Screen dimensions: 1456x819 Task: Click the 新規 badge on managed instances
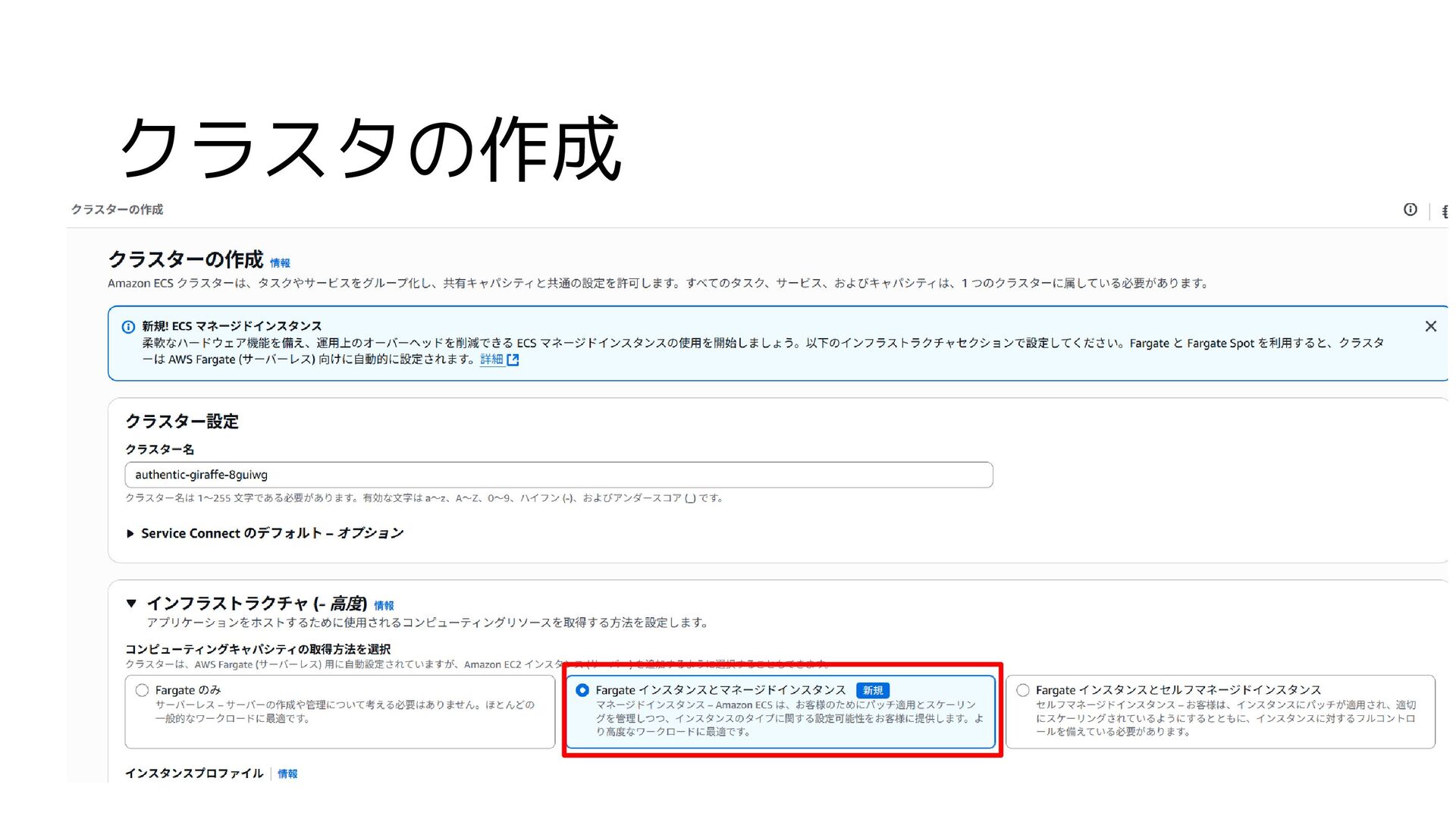coord(872,690)
